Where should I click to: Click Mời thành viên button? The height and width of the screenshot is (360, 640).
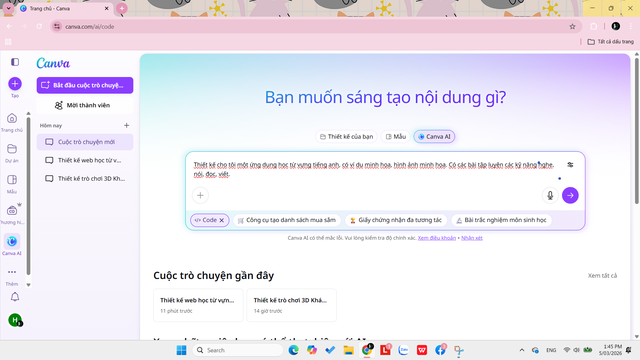click(85, 105)
